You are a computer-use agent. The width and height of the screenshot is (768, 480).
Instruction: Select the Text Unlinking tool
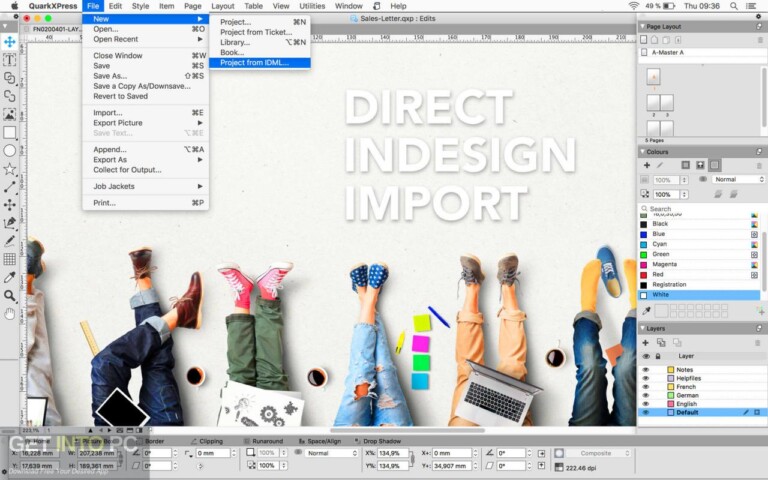pyautogui.click(x=9, y=96)
